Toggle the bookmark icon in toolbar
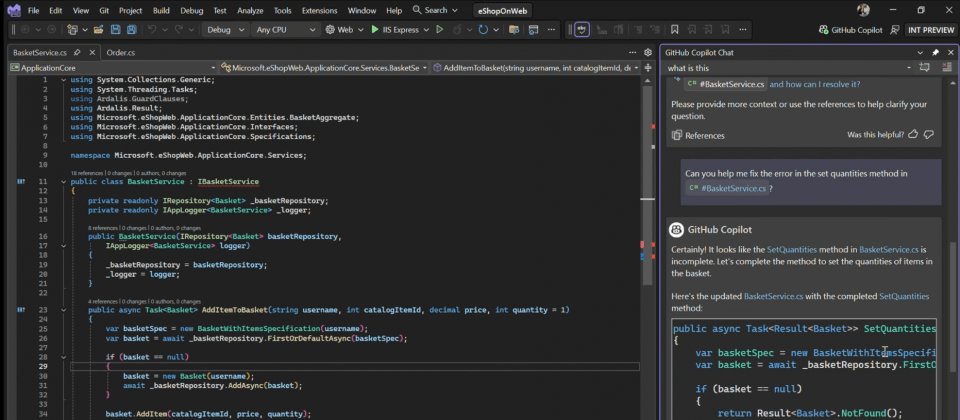 (x=674, y=29)
